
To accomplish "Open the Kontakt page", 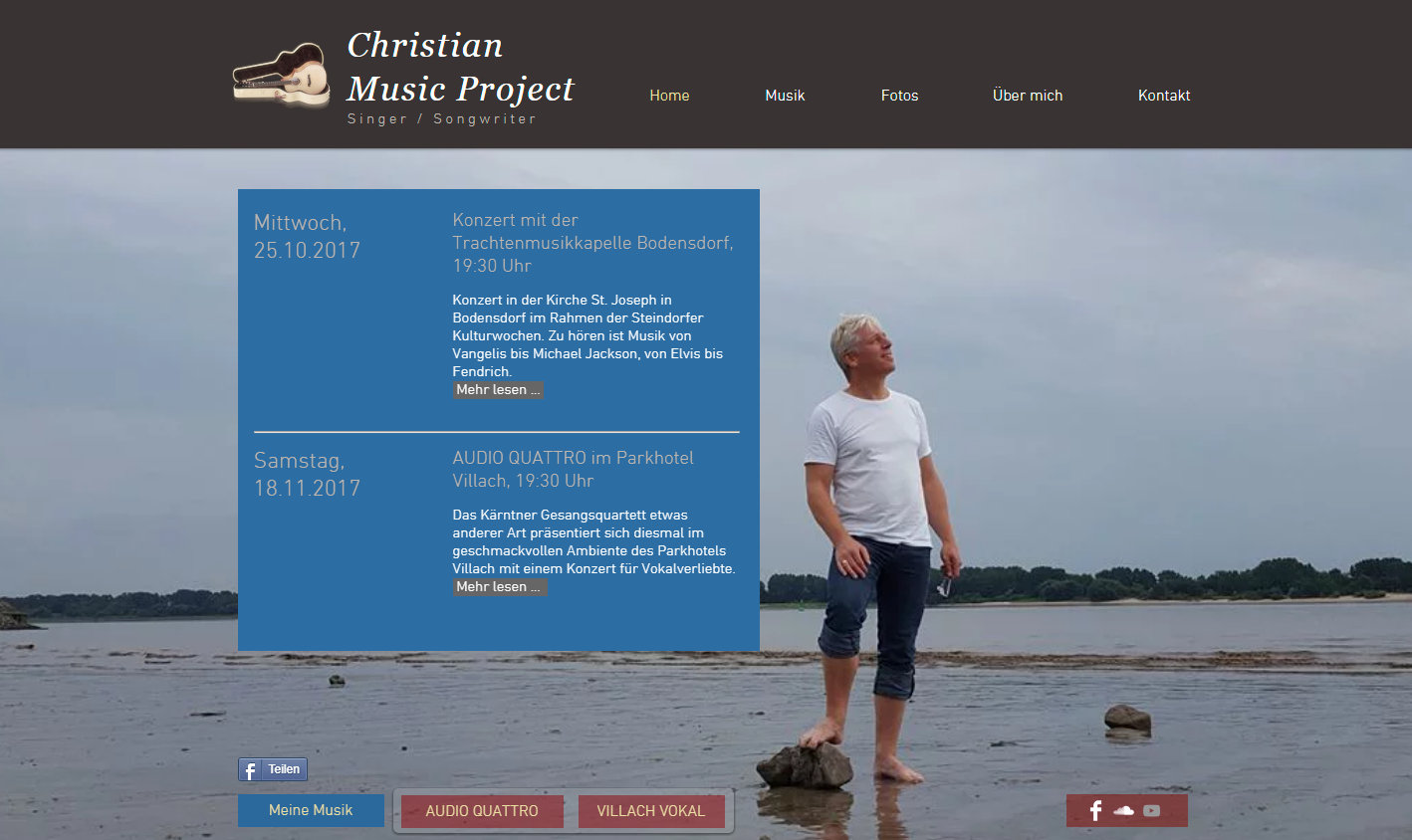I will point(1164,96).
